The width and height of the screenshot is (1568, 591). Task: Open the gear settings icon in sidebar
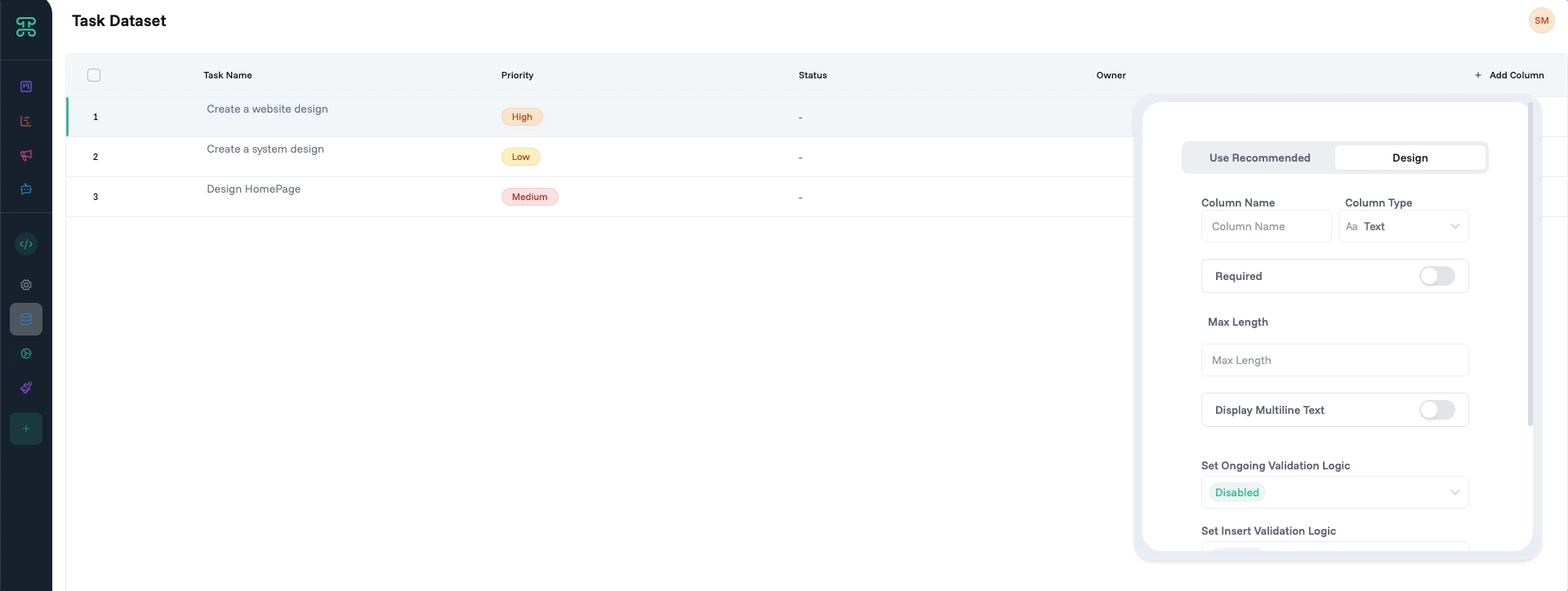pos(26,285)
